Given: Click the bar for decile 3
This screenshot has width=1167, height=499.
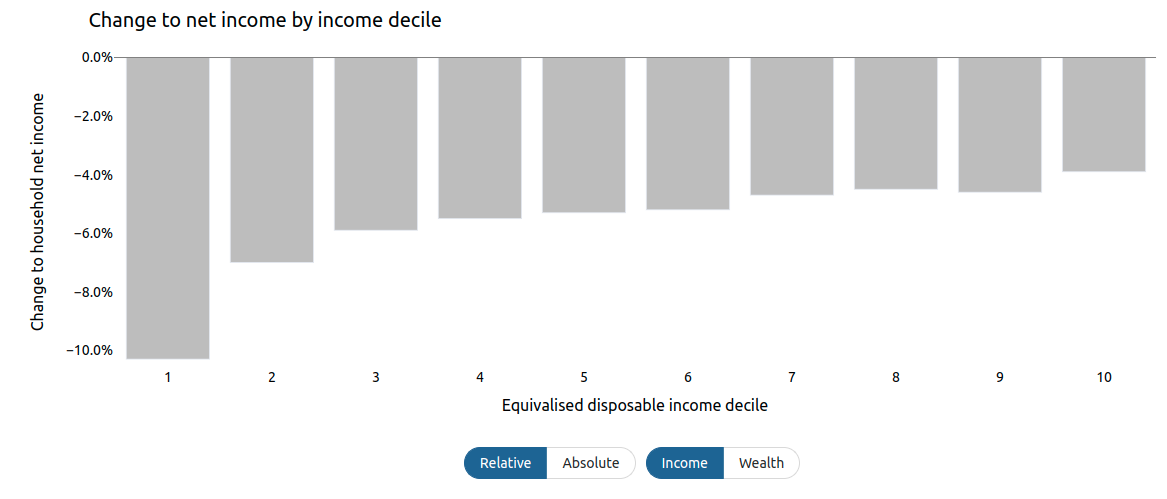Looking at the screenshot, I should pyautogui.click(x=376, y=144).
